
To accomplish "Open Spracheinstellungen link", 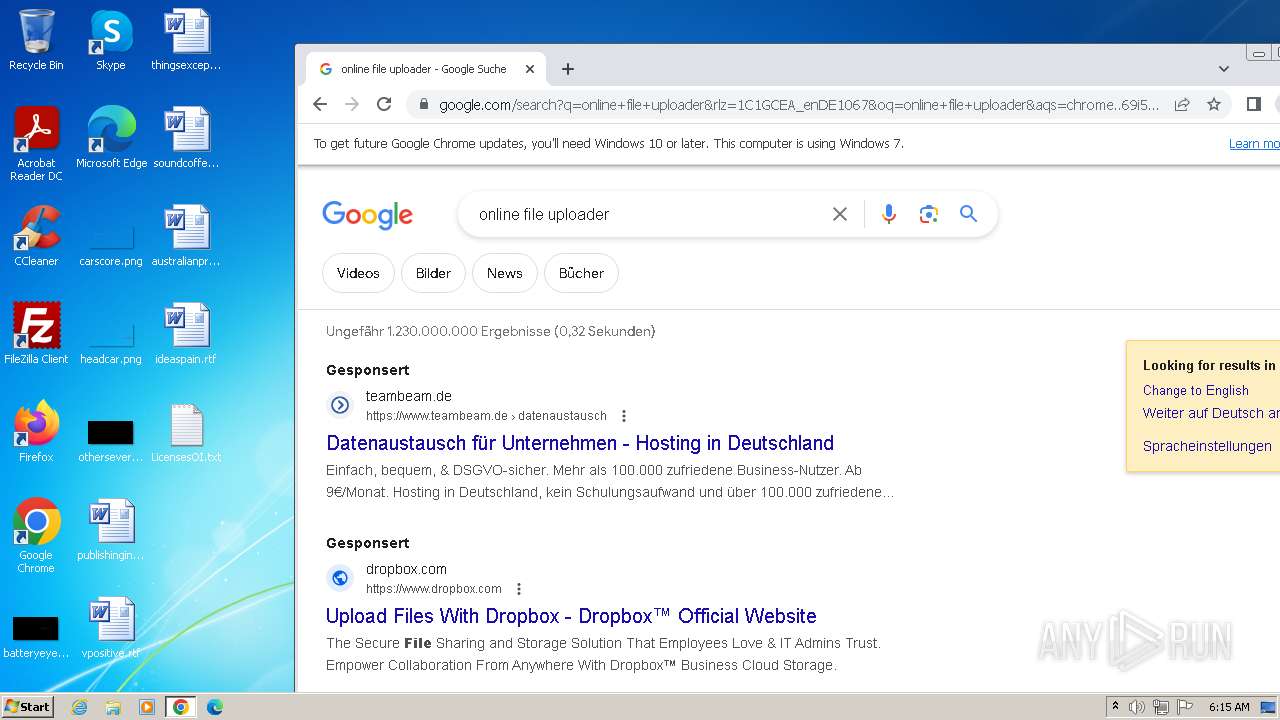I will point(1207,446).
